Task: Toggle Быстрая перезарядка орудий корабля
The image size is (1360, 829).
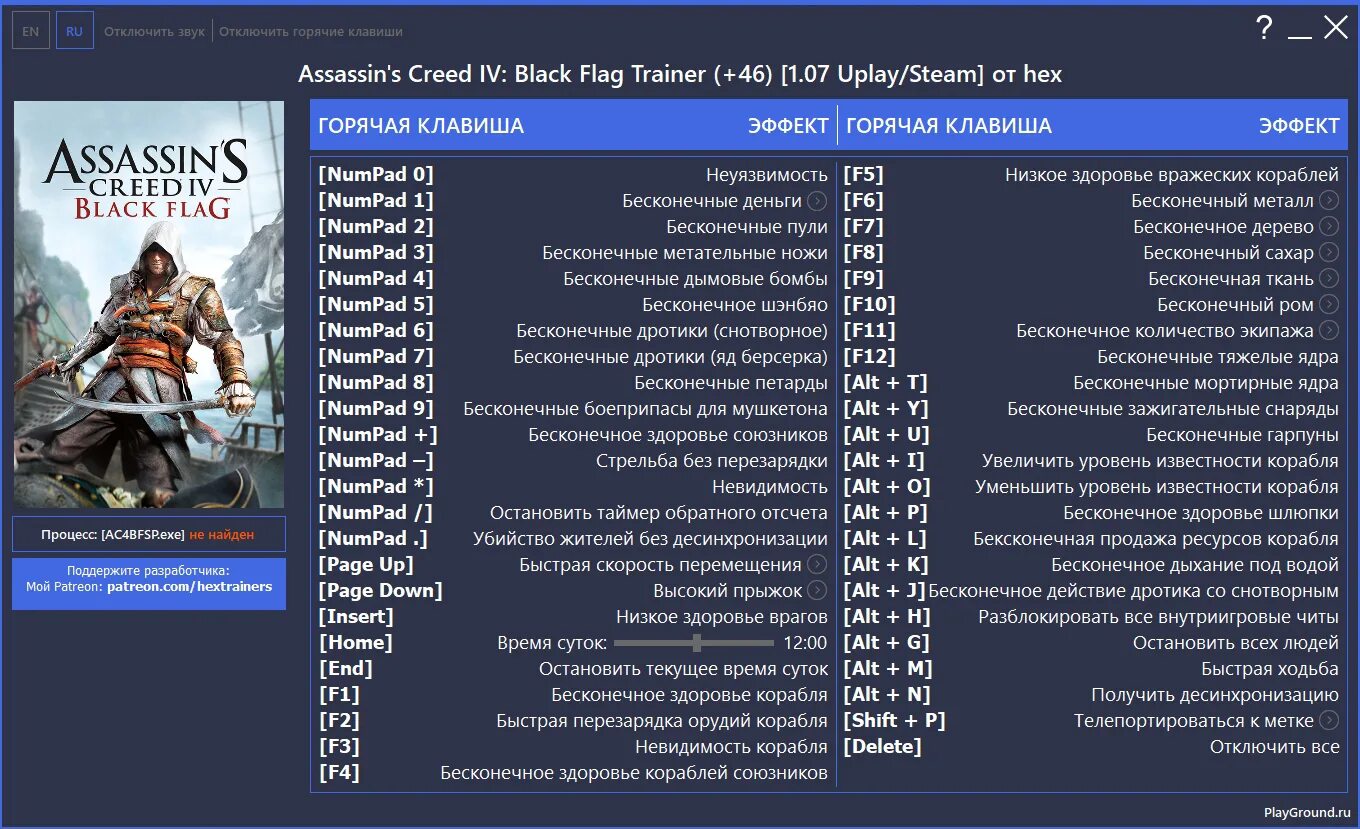Action: click(662, 721)
